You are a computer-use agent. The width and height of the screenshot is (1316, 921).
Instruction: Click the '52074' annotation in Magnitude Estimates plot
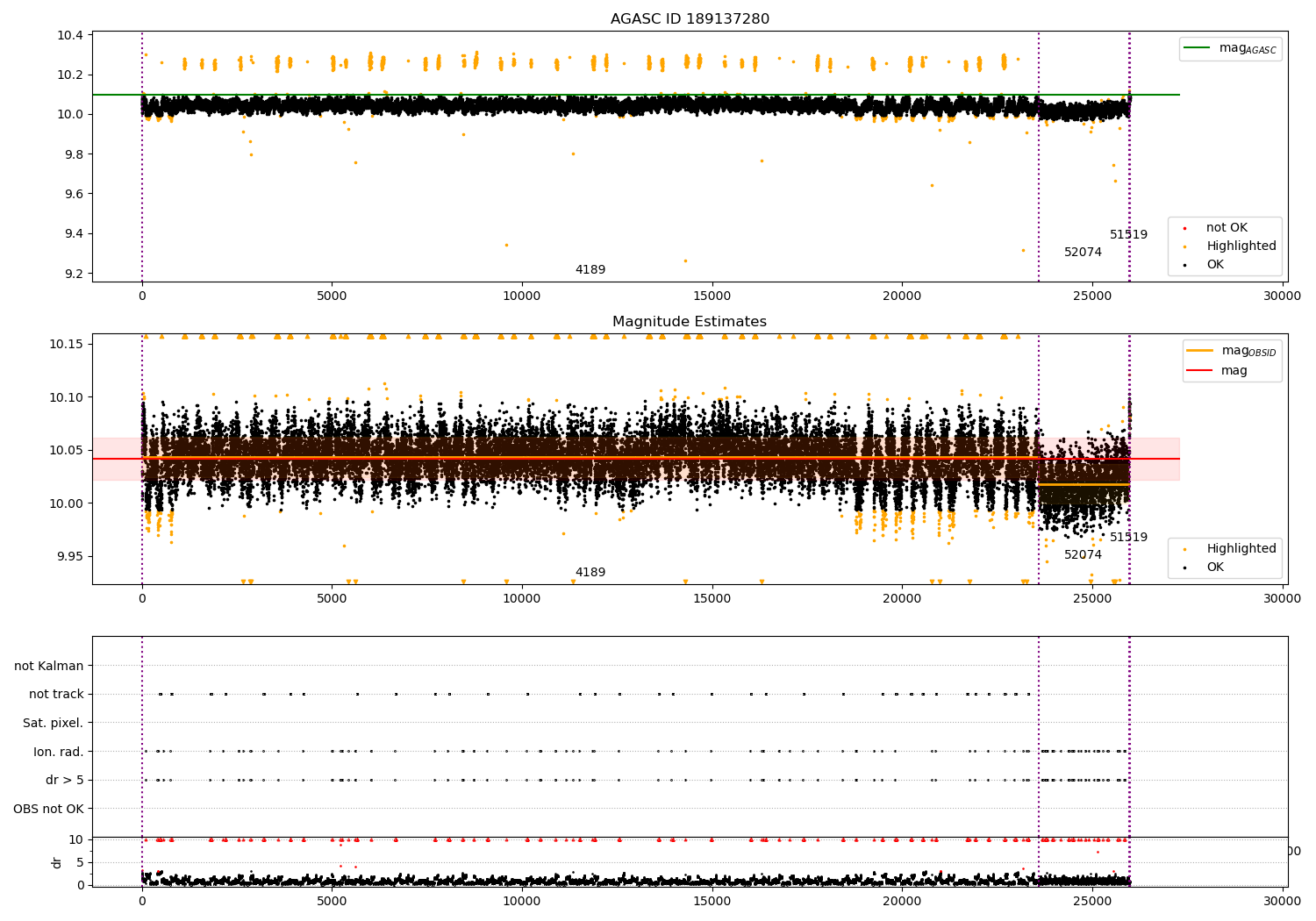pos(1083,554)
